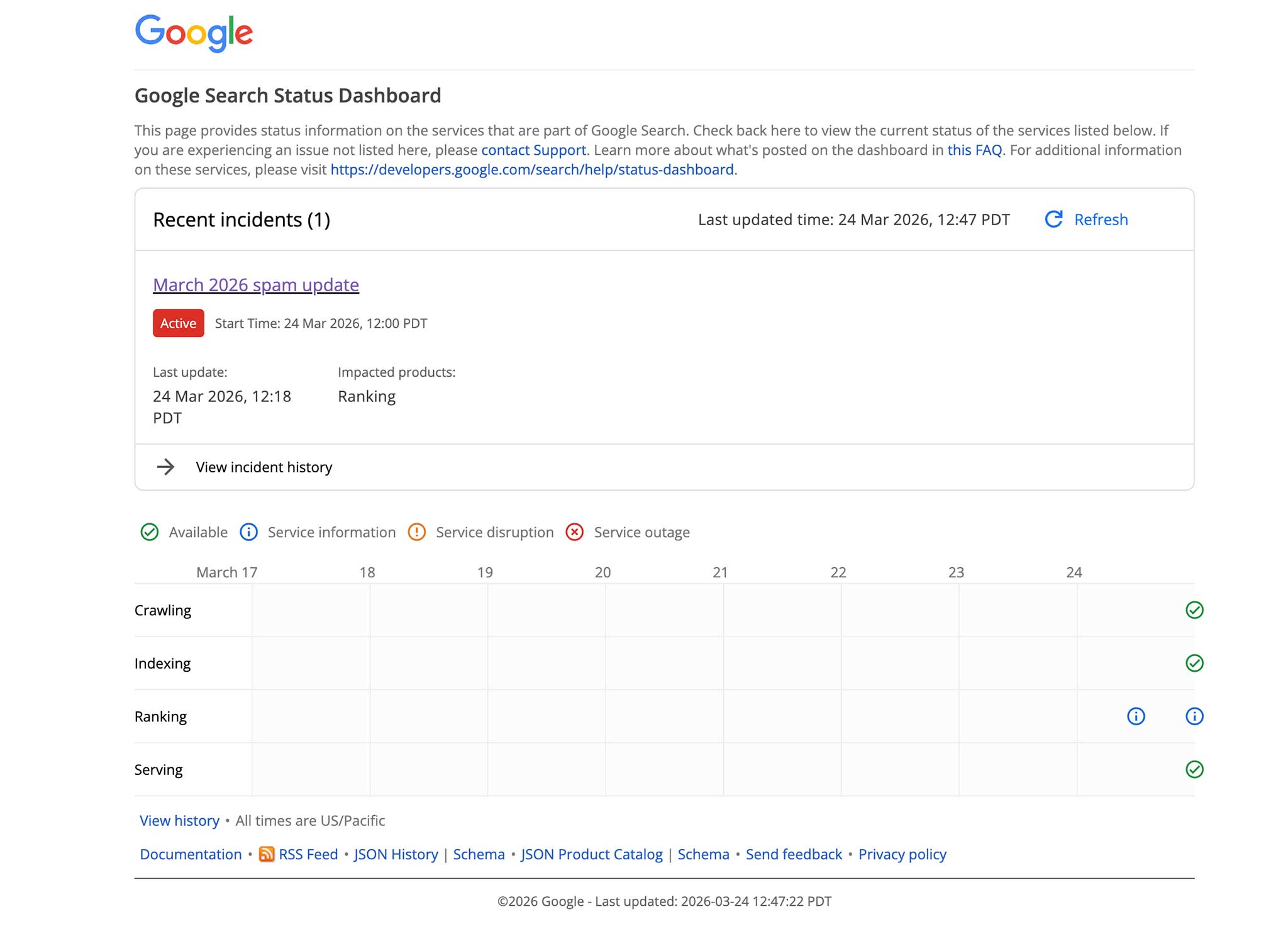Click the 'March 17' date column header
Viewport: 1288px width, 951px height.
pos(226,572)
